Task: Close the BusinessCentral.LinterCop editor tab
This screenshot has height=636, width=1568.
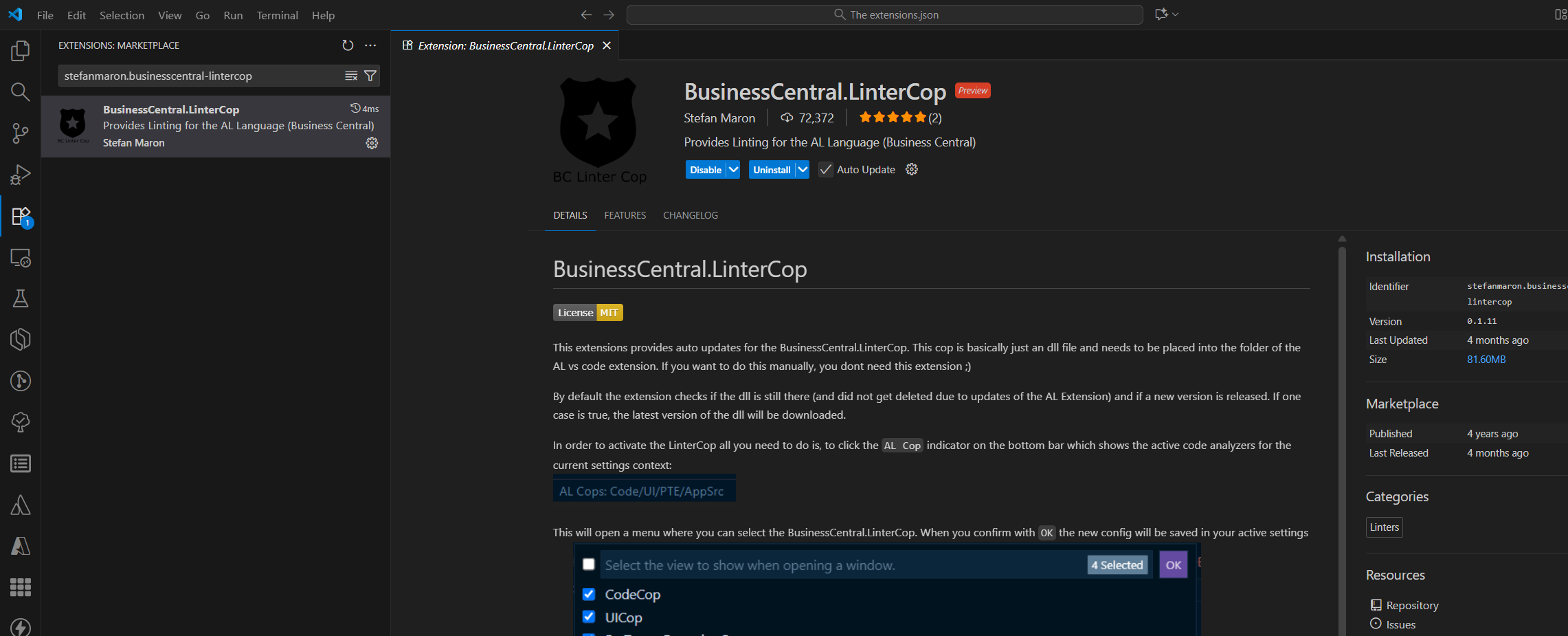Action: (607, 45)
